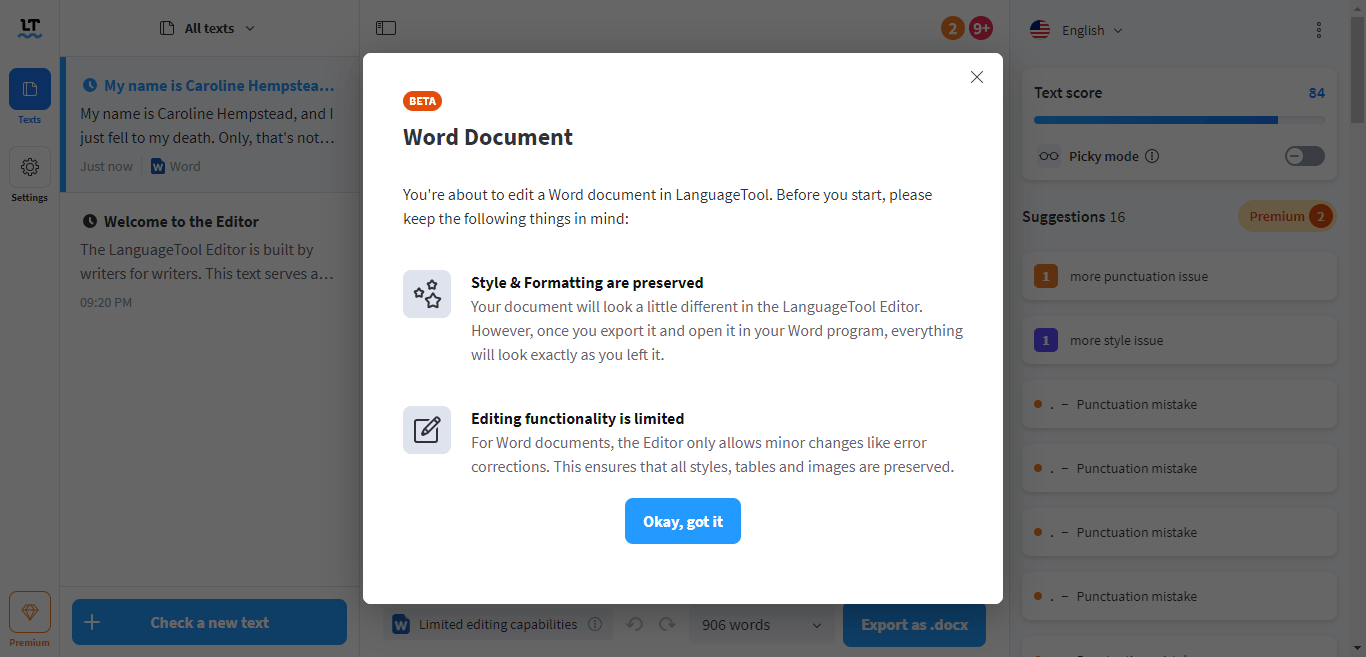The height and width of the screenshot is (657, 1366).
Task: Open the All texts dropdown
Action: pyautogui.click(x=207, y=28)
